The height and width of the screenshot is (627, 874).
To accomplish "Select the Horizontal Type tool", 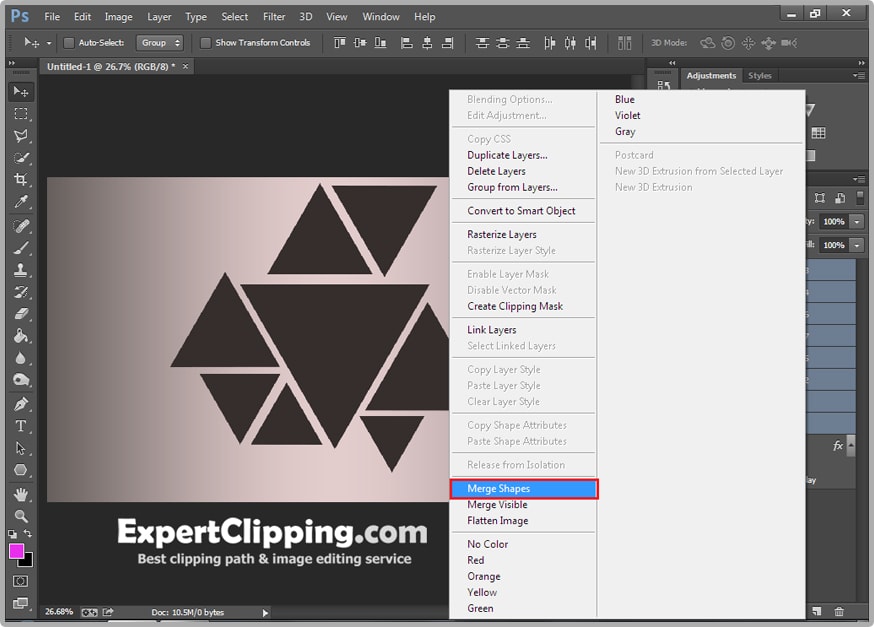I will 20,427.
